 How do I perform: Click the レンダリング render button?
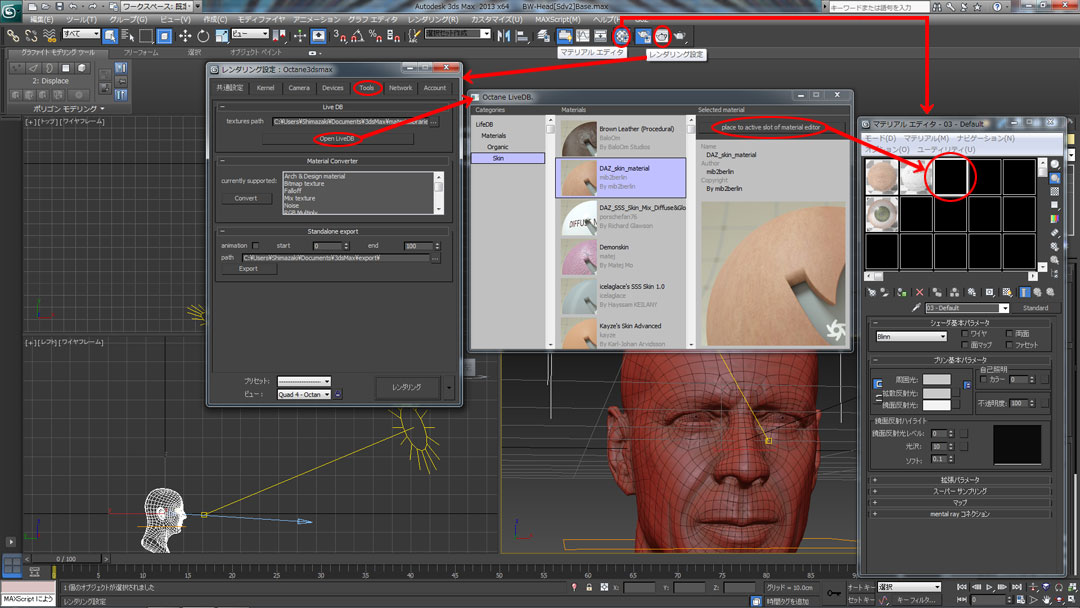pyautogui.click(x=406, y=388)
